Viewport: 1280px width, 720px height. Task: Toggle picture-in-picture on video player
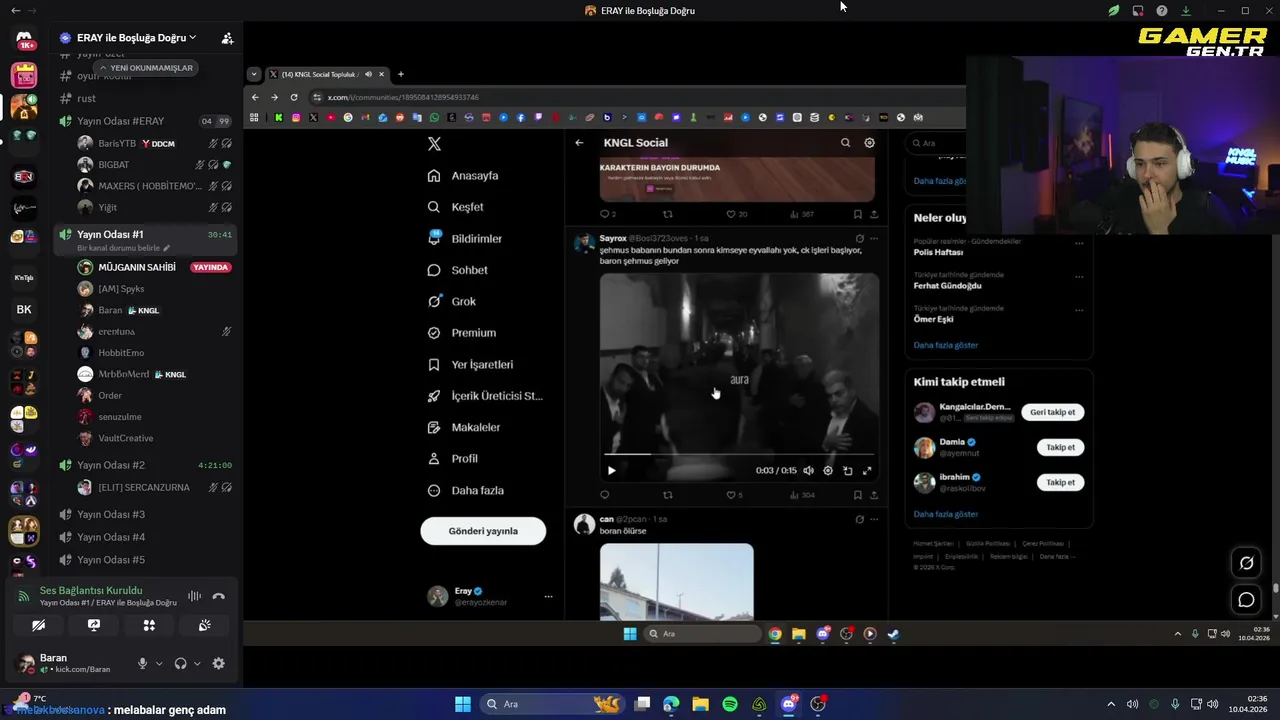[x=847, y=471]
